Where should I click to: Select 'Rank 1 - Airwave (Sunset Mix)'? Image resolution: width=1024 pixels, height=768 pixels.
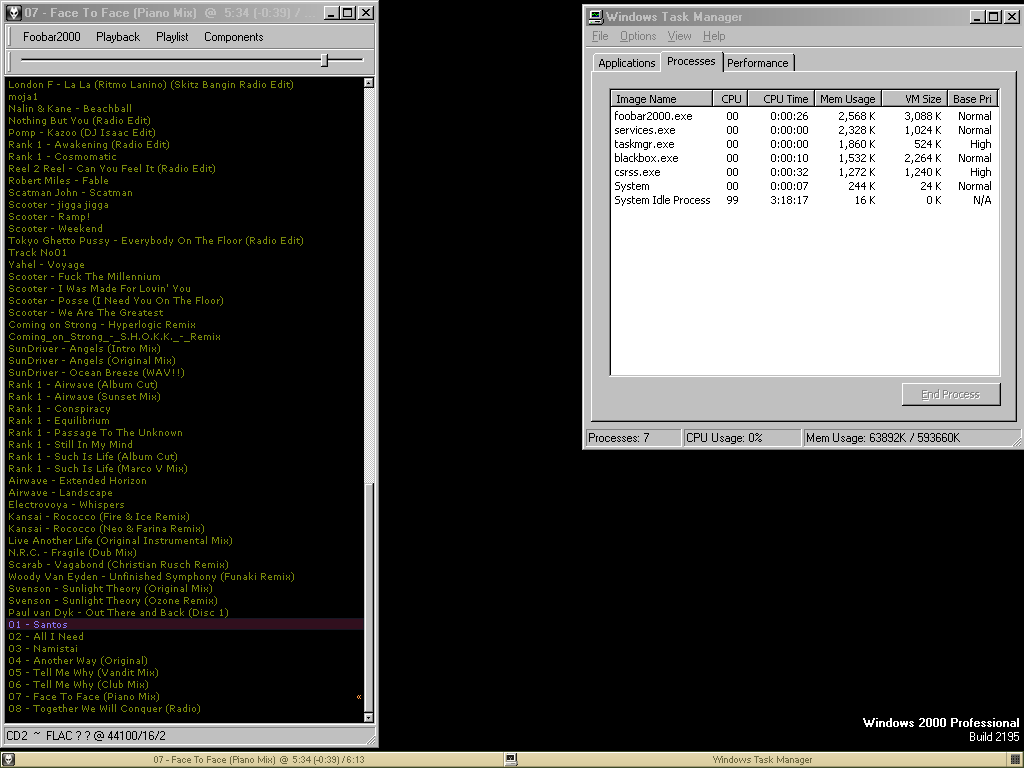pos(185,396)
